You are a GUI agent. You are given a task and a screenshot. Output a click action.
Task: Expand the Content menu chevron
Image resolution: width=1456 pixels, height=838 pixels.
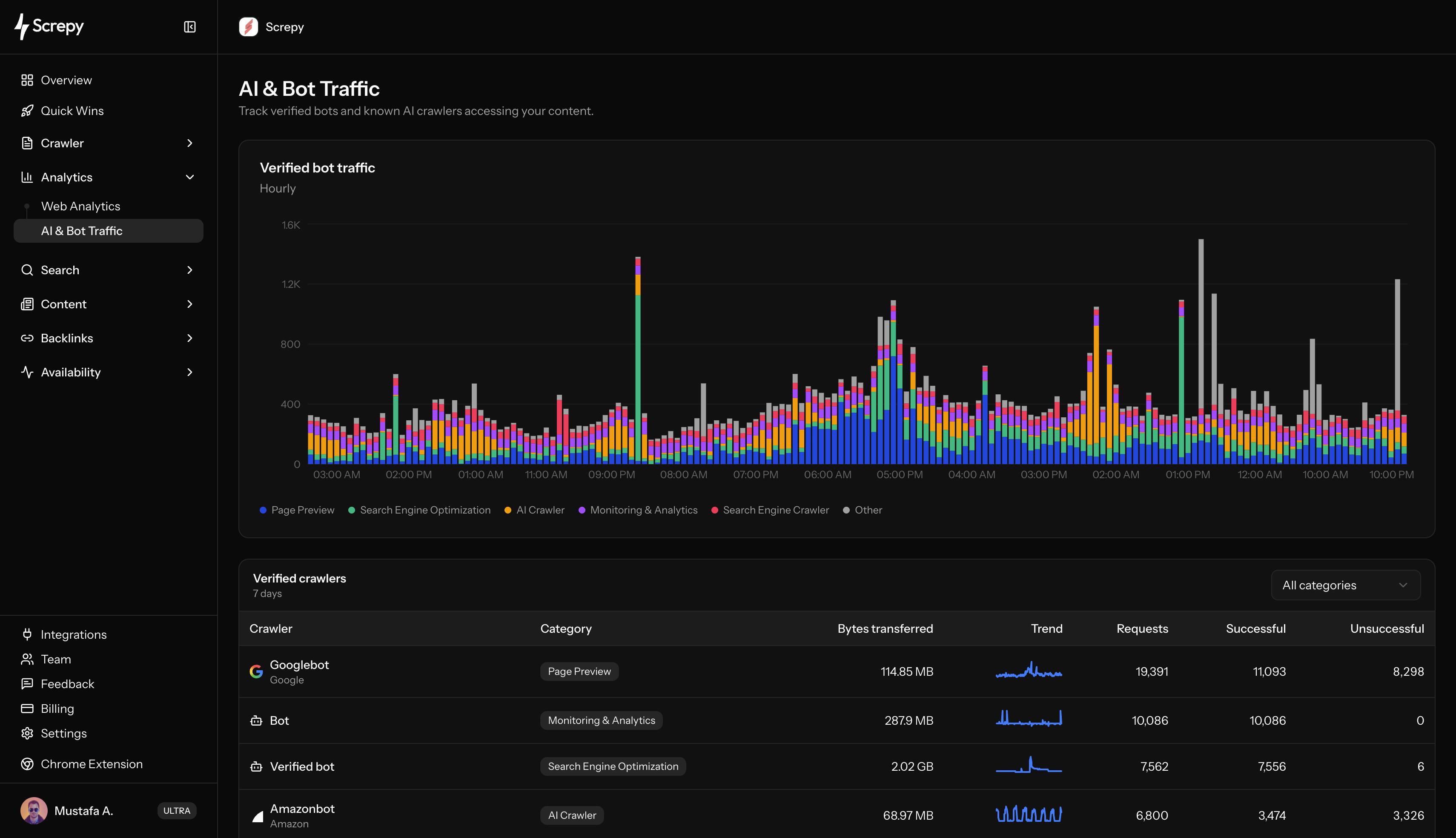pos(190,304)
